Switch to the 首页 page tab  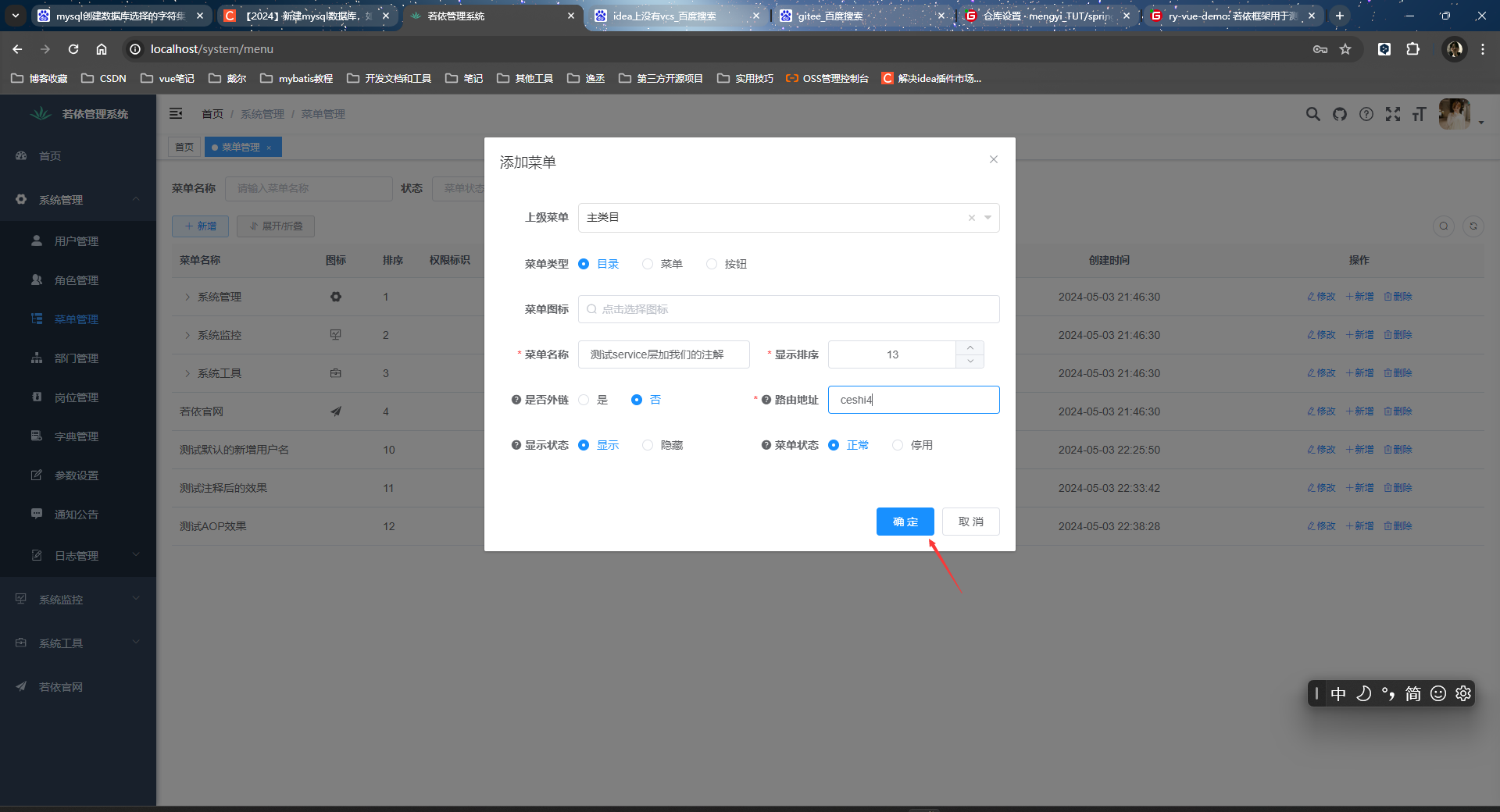[x=184, y=147]
